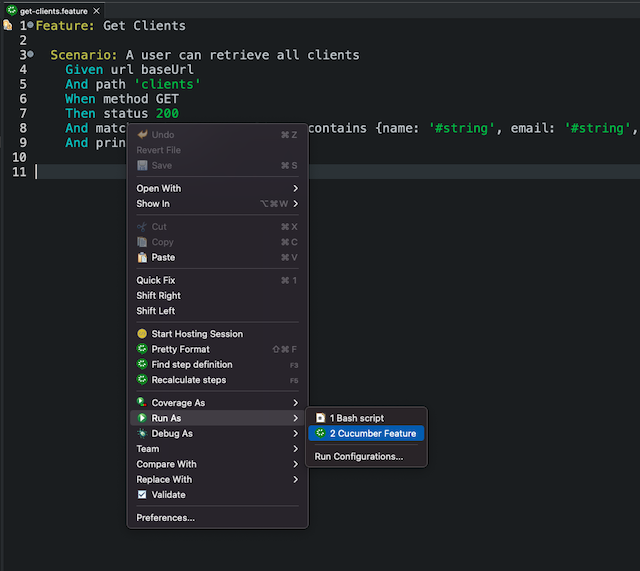Open the Replace With submenu
Screen dimensions: 640x571
click(x=217, y=480)
